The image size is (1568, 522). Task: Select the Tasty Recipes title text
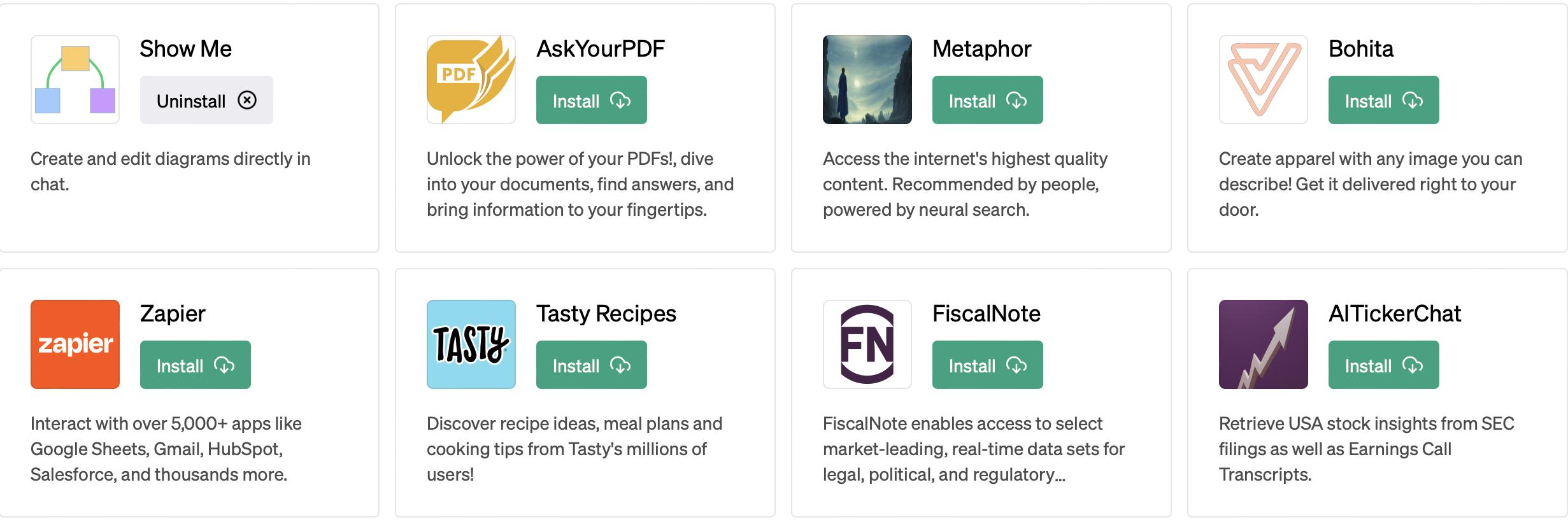click(x=606, y=314)
